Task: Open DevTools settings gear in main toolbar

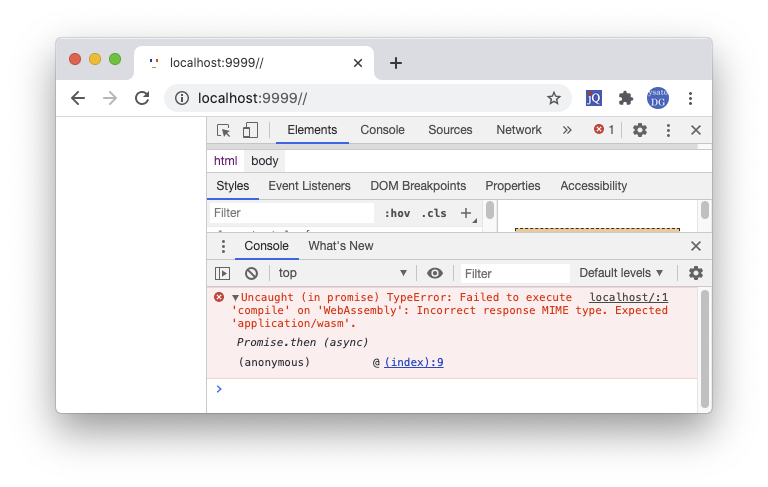Action: pos(640,130)
